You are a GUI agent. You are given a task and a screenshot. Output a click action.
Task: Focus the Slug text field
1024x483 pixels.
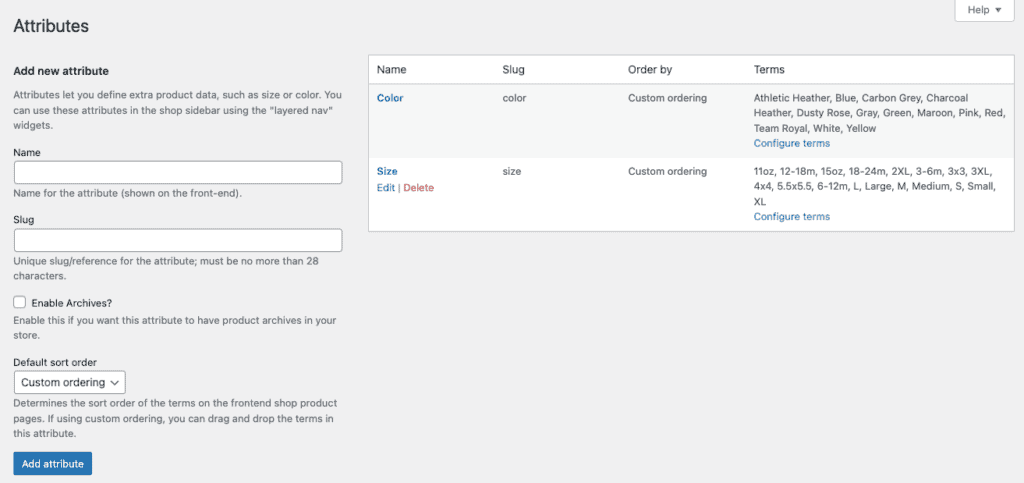[x=178, y=240]
